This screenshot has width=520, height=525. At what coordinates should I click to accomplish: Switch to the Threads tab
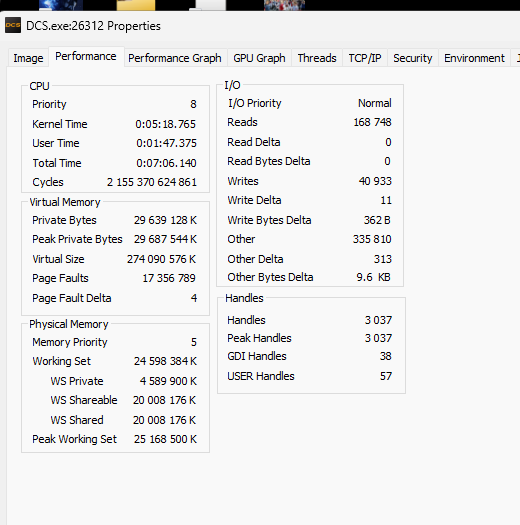click(x=317, y=58)
